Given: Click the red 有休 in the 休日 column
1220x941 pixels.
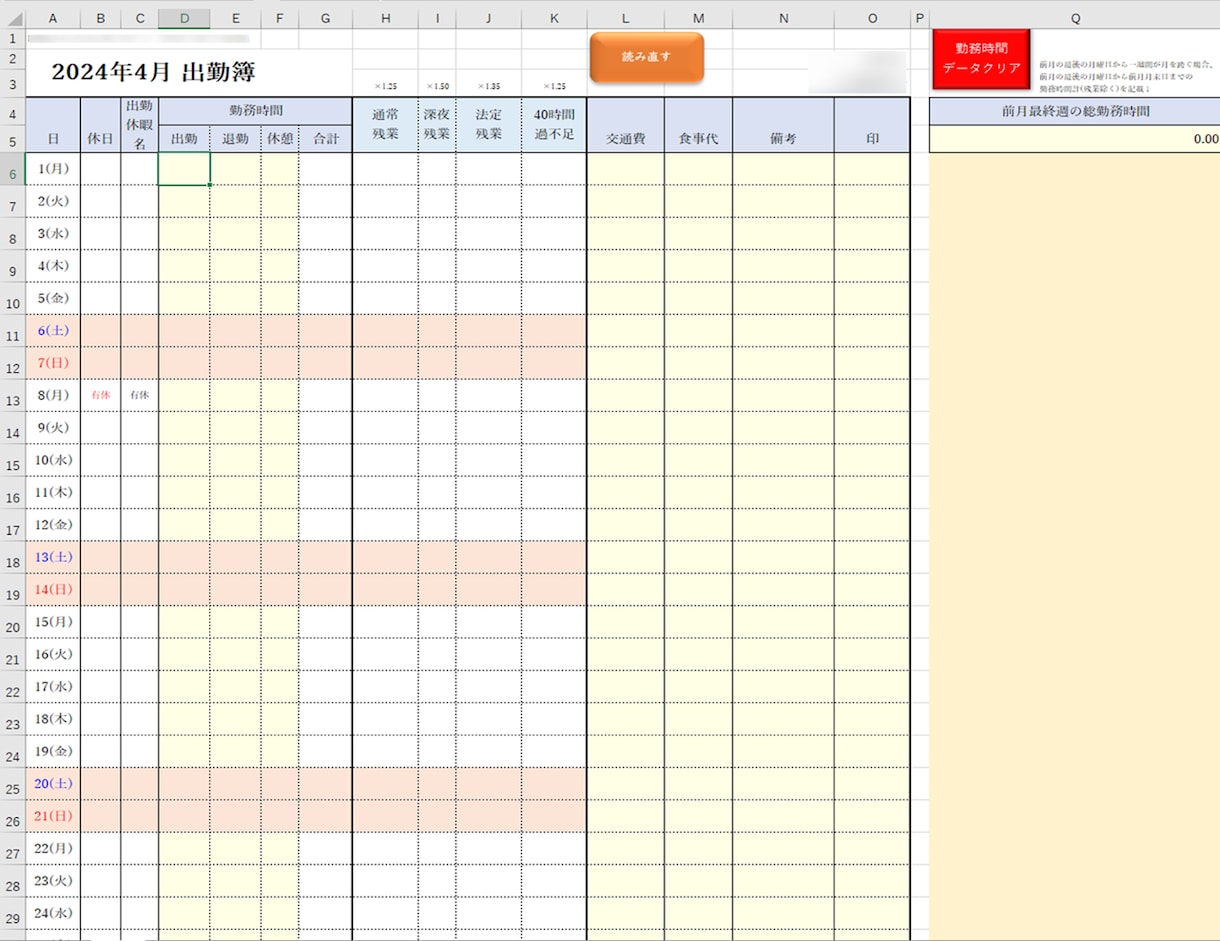Looking at the screenshot, I should (100, 395).
